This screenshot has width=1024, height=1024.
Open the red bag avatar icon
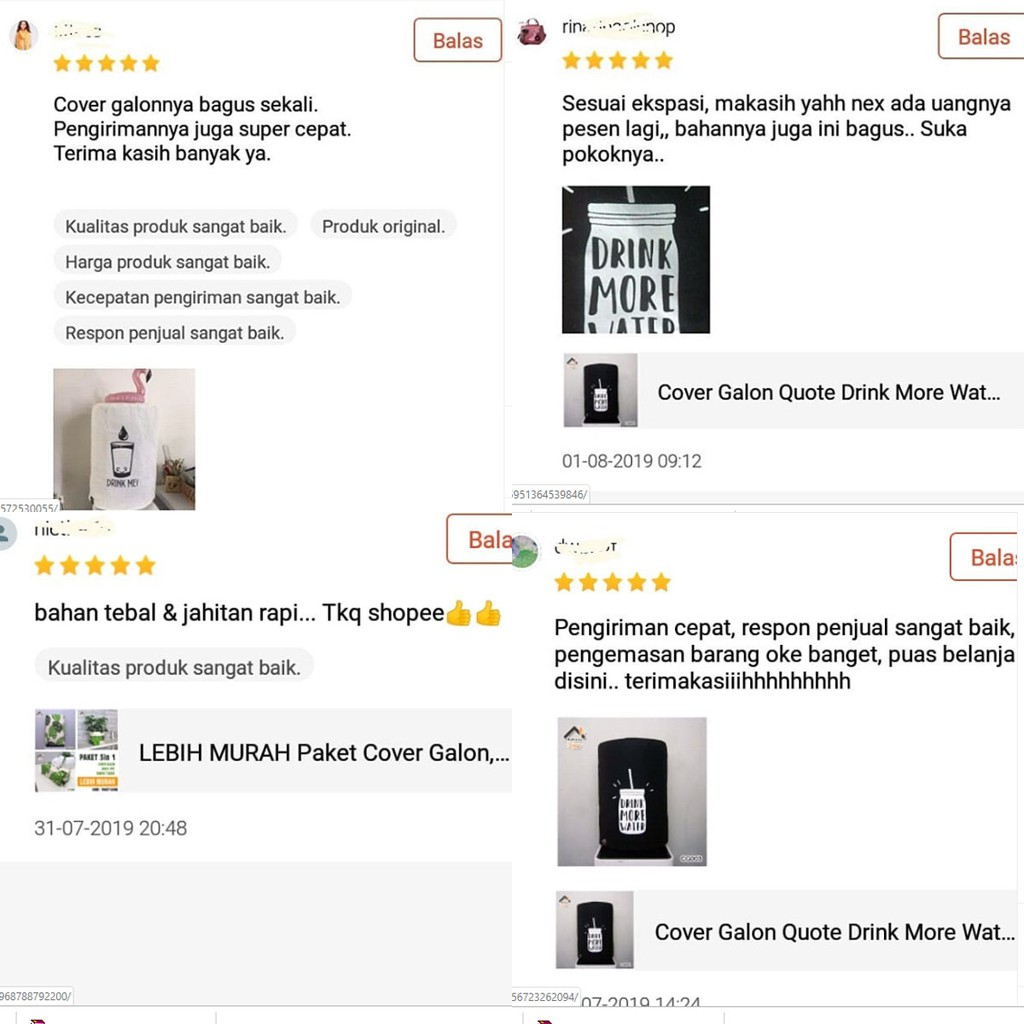click(x=532, y=31)
